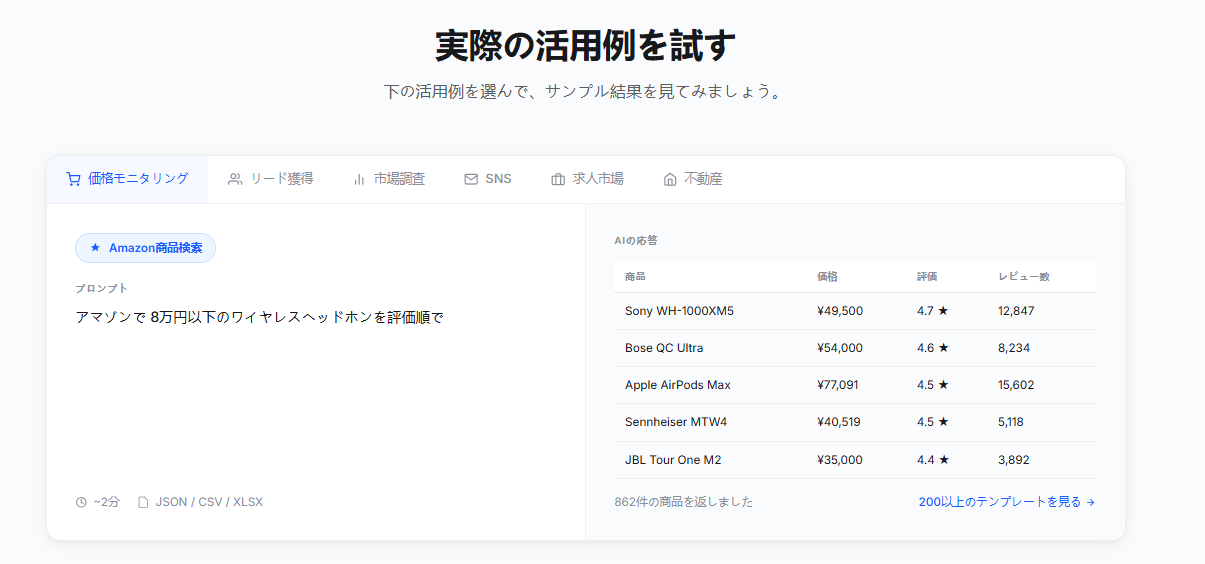Click the 862件の商品を返しました status text
This screenshot has width=1205, height=564.
684,502
